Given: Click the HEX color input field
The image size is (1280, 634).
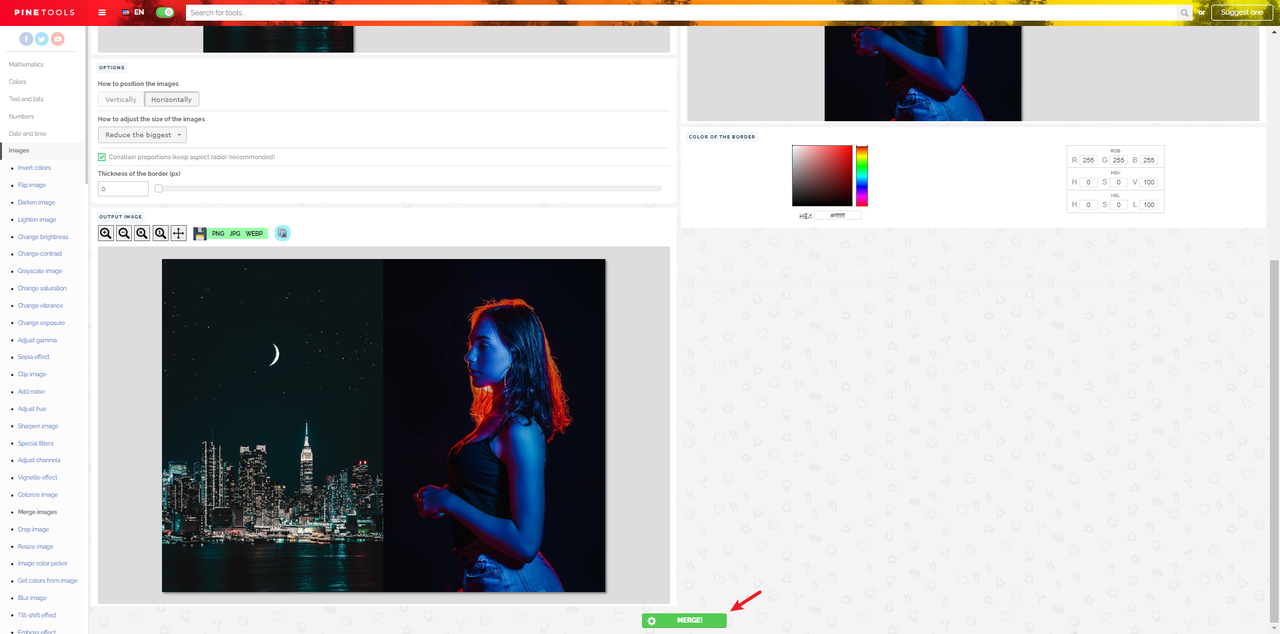Looking at the screenshot, I should click(837, 215).
